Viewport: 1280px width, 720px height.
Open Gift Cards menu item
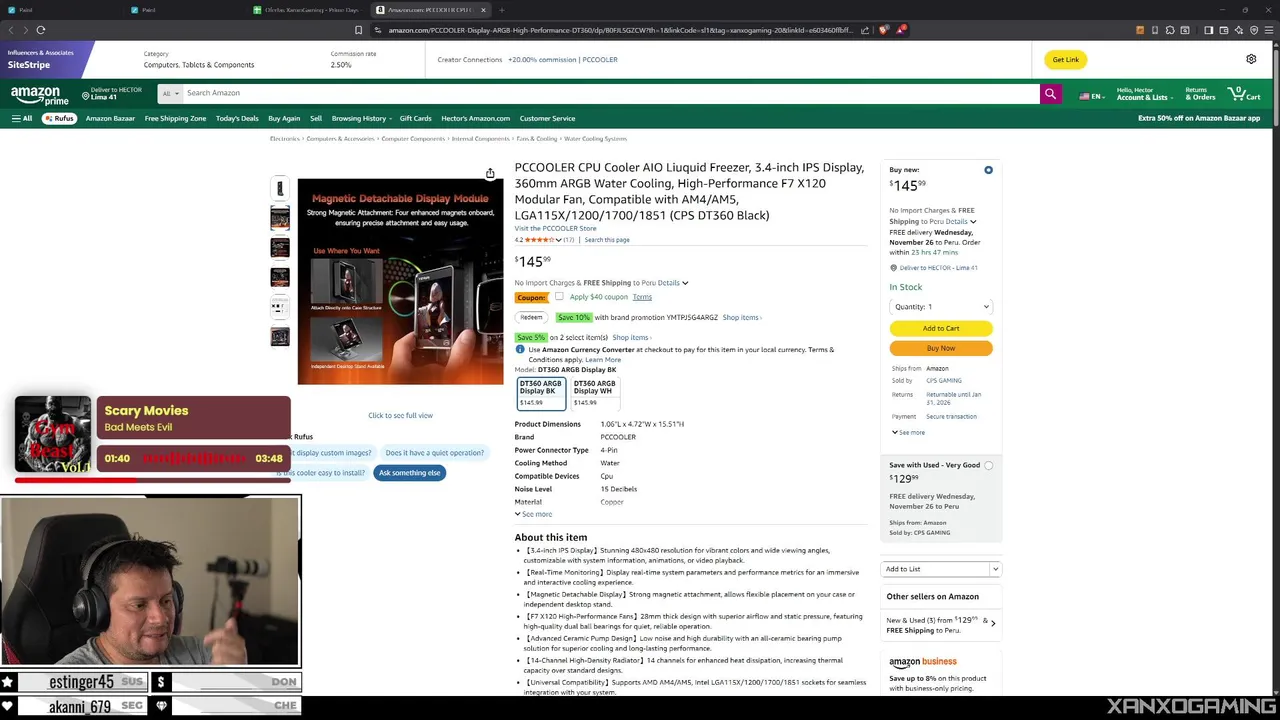(415, 118)
